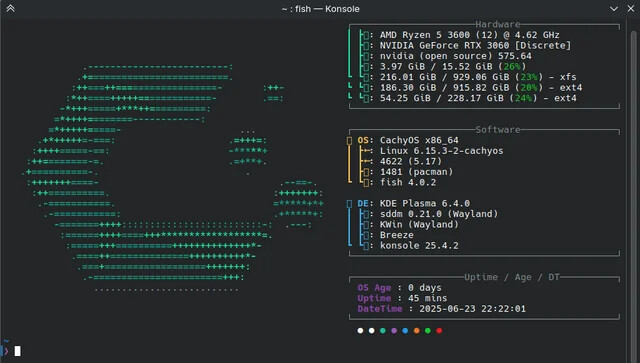640x363 pixels.
Task: Click the second white color dot
Action: pos(371,331)
